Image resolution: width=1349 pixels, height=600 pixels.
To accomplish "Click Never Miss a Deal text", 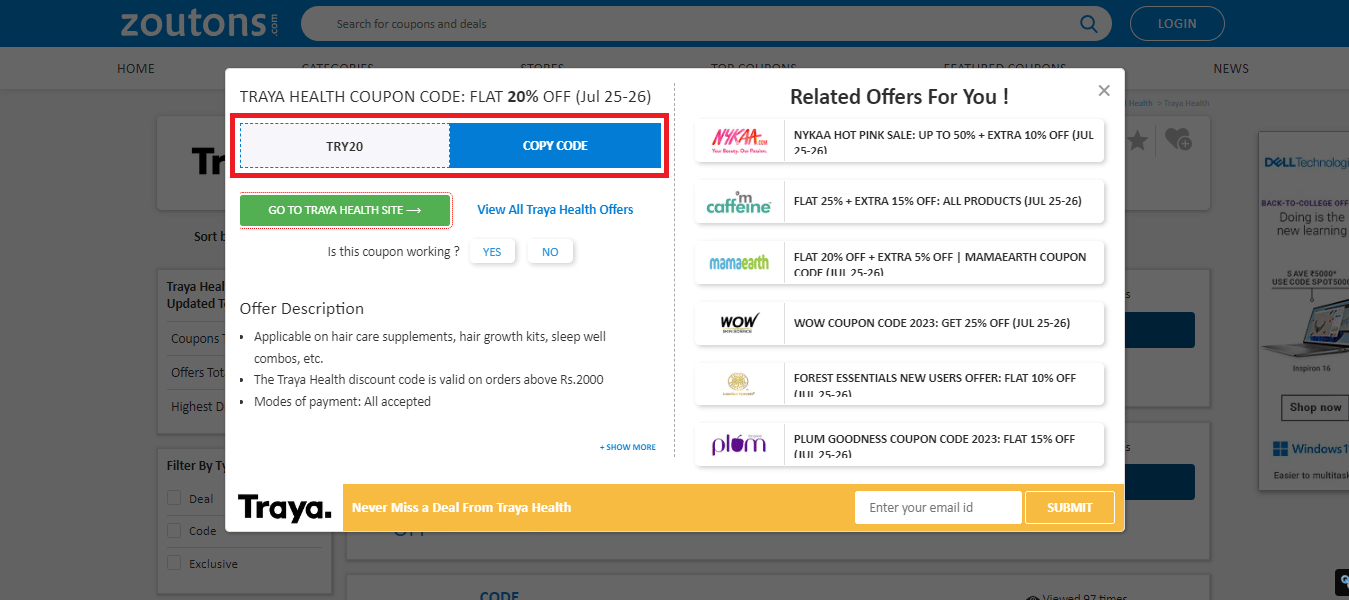I will point(461,507).
